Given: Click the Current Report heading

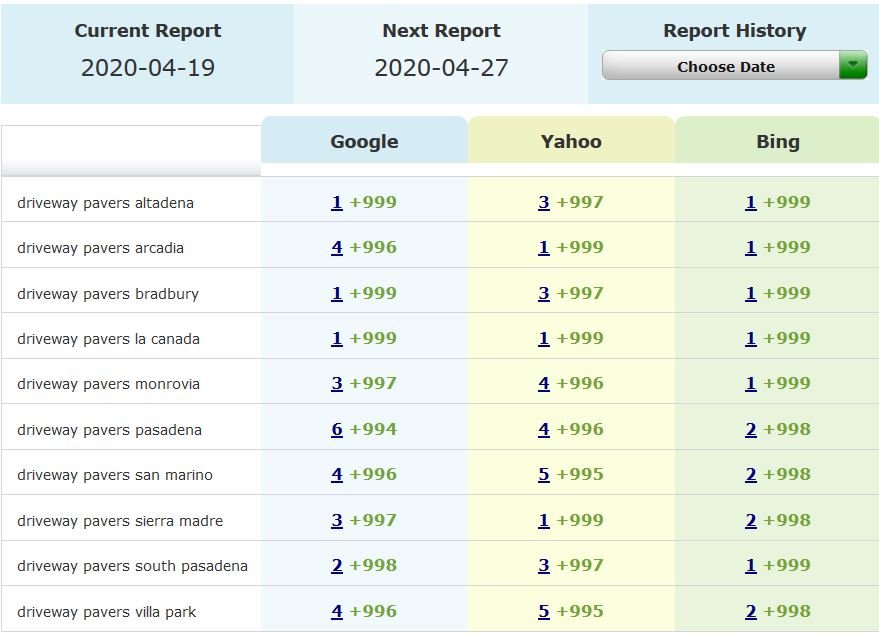Looking at the screenshot, I should tap(148, 30).
